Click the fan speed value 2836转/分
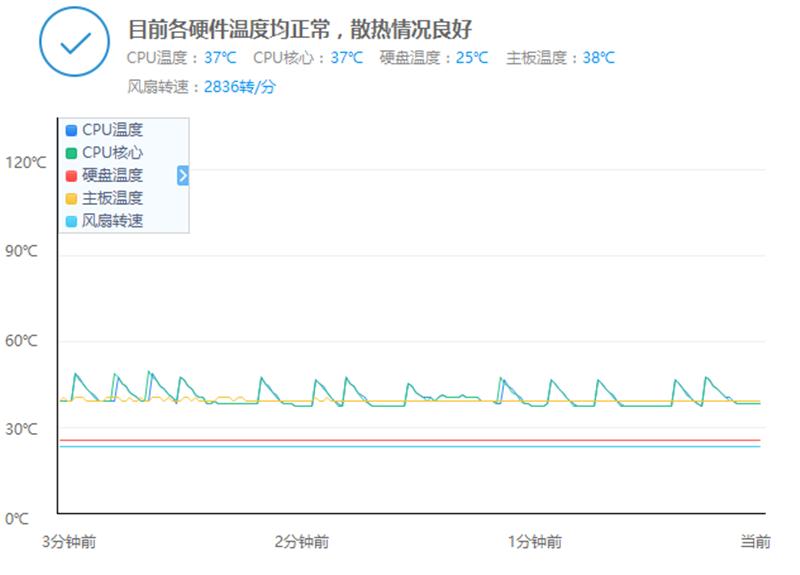This screenshot has width=800, height=575. [x=239, y=86]
